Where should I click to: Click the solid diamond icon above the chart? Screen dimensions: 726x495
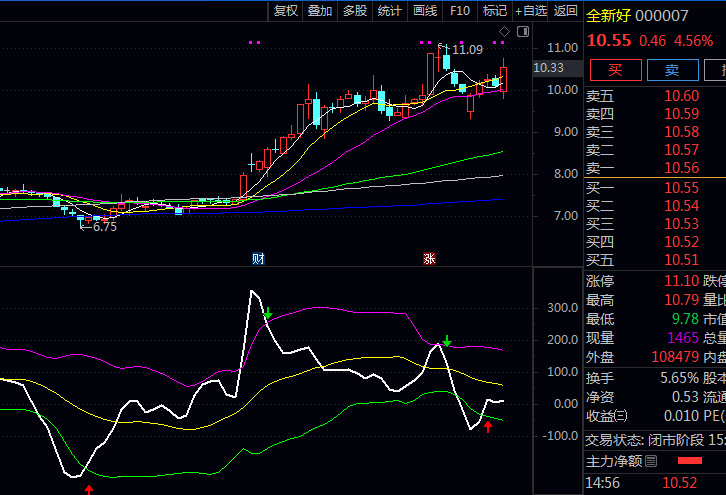pos(521,32)
